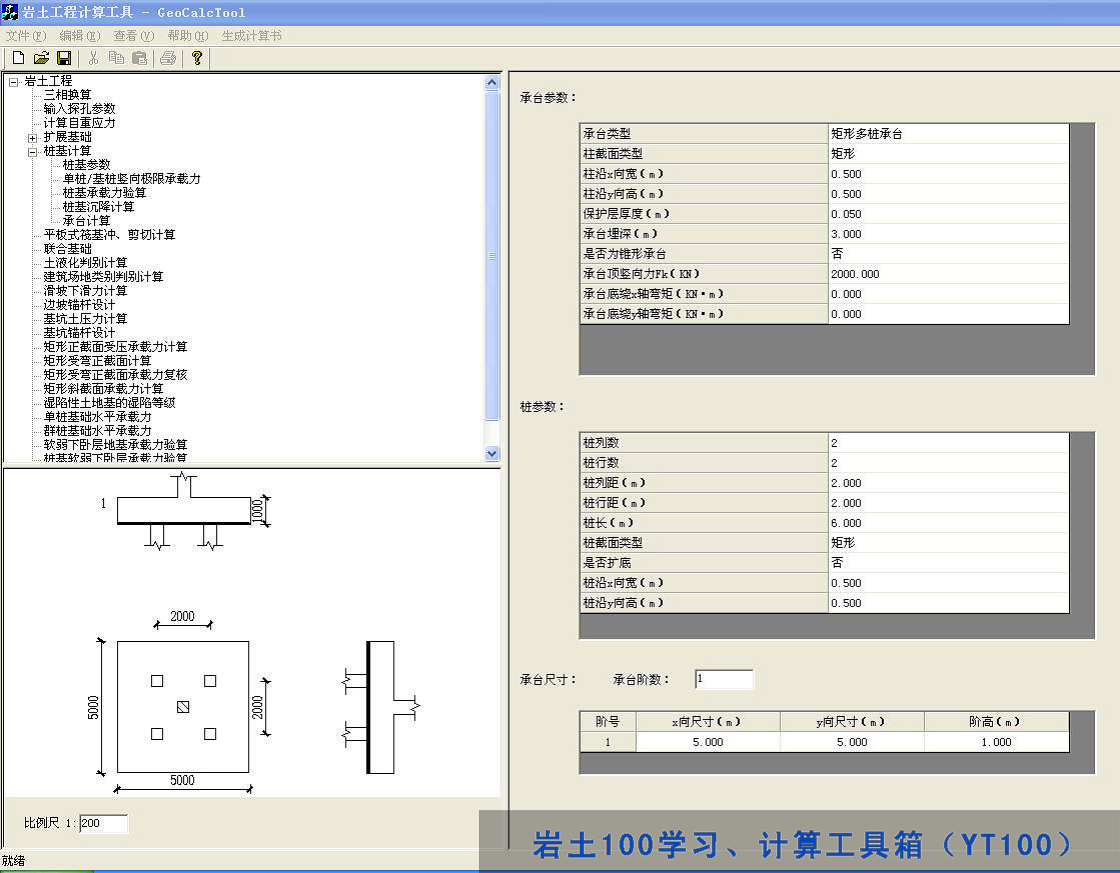The height and width of the screenshot is (873, 1120).
Task: Click the 保护层厚度 value 0.050
Action: [949, 214]
